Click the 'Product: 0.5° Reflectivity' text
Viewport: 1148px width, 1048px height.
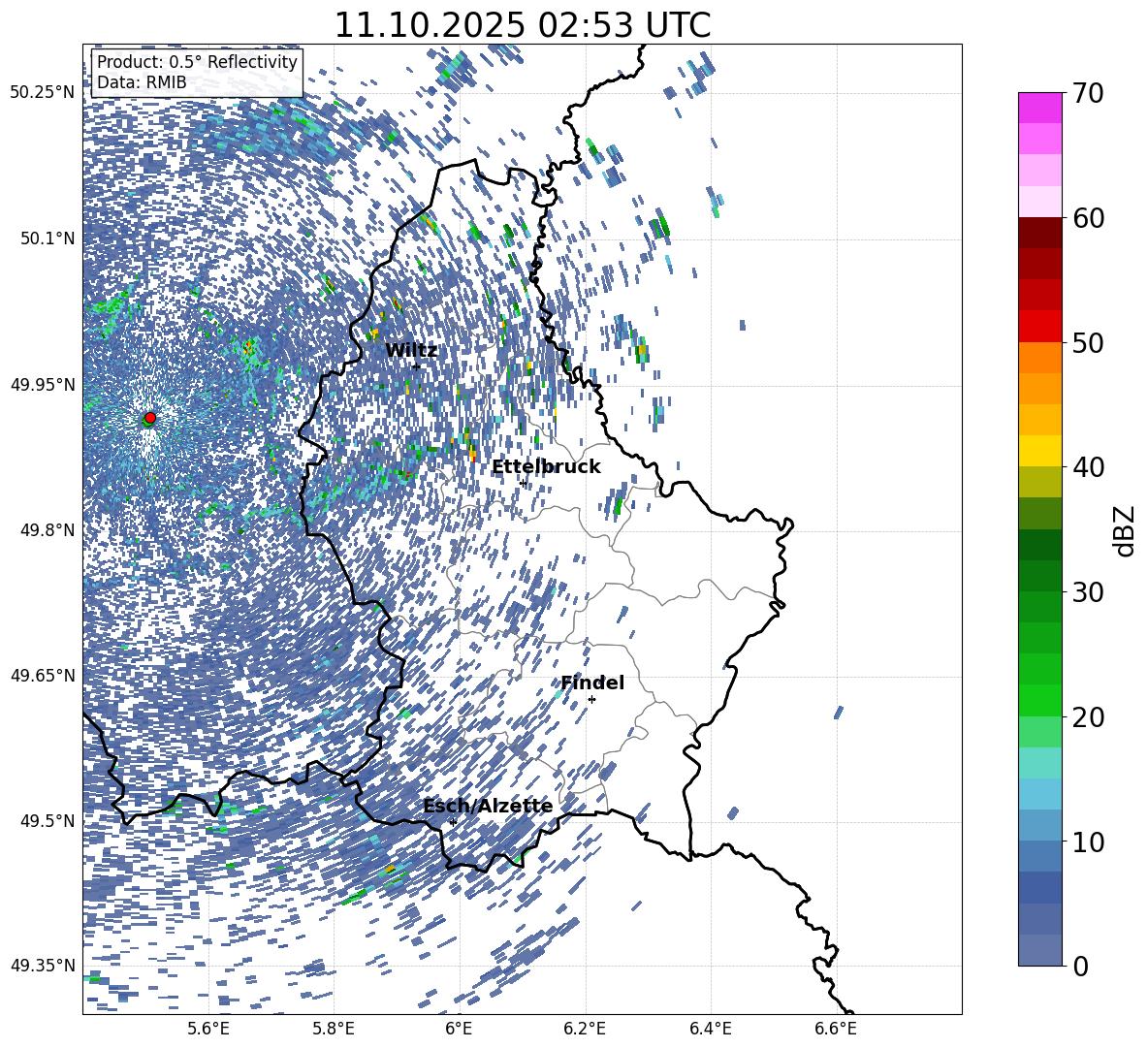click(x=197, y=62)
